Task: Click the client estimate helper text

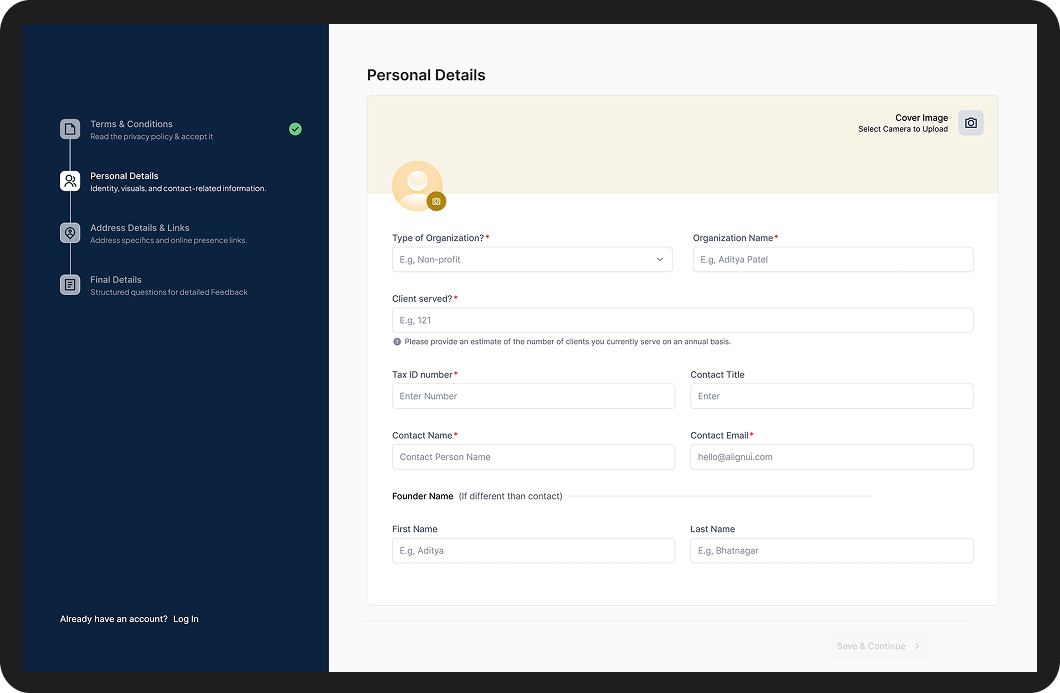Action: click(x=567, y=341)
